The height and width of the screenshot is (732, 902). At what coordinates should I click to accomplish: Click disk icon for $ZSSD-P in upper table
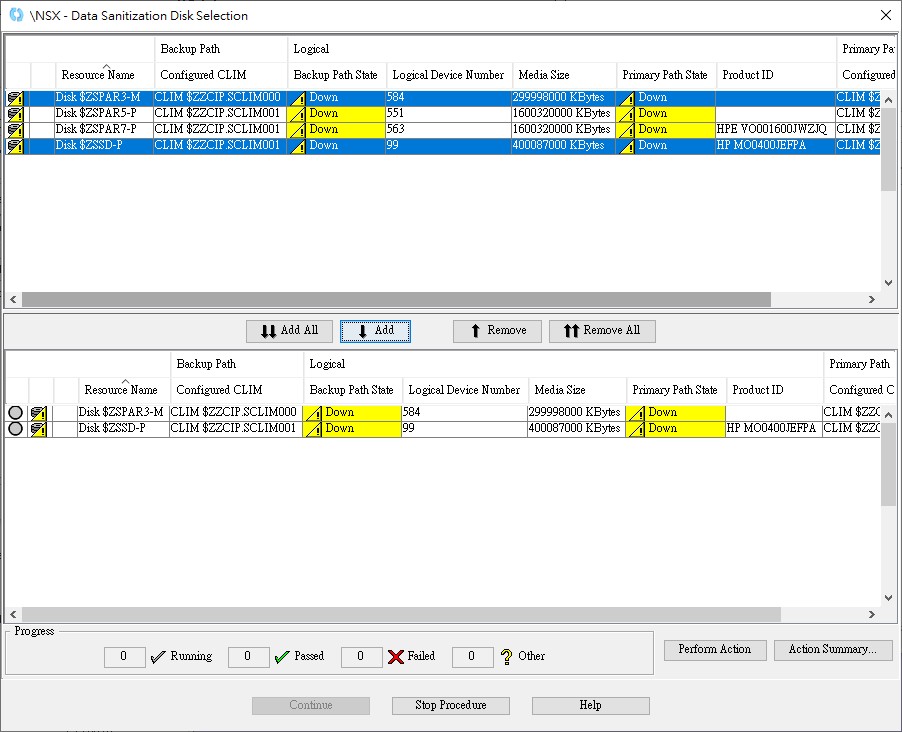pyautogui.click(x=16, y=146)
